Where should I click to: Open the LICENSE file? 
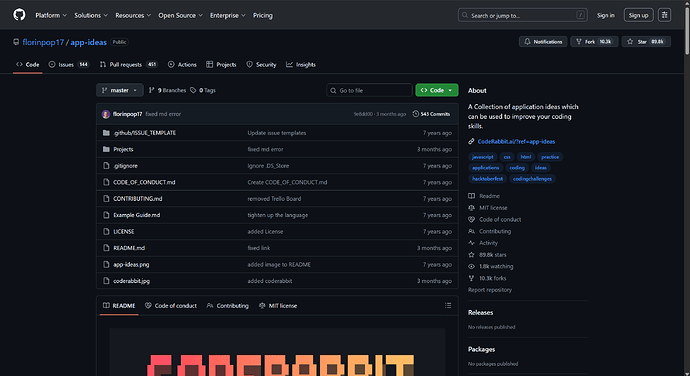tap(124, 232)
